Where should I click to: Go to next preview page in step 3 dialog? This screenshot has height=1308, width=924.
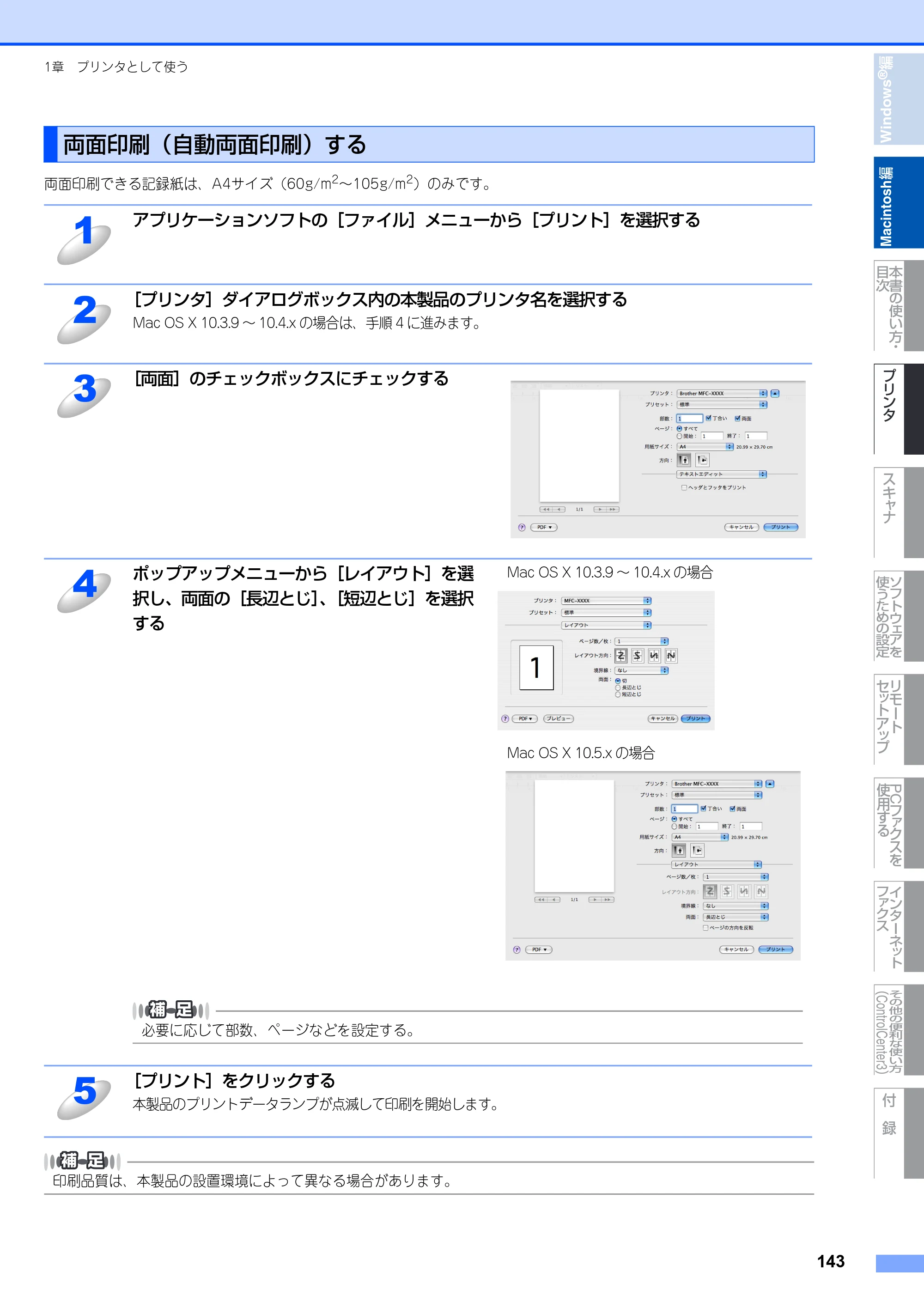[601, 509]
